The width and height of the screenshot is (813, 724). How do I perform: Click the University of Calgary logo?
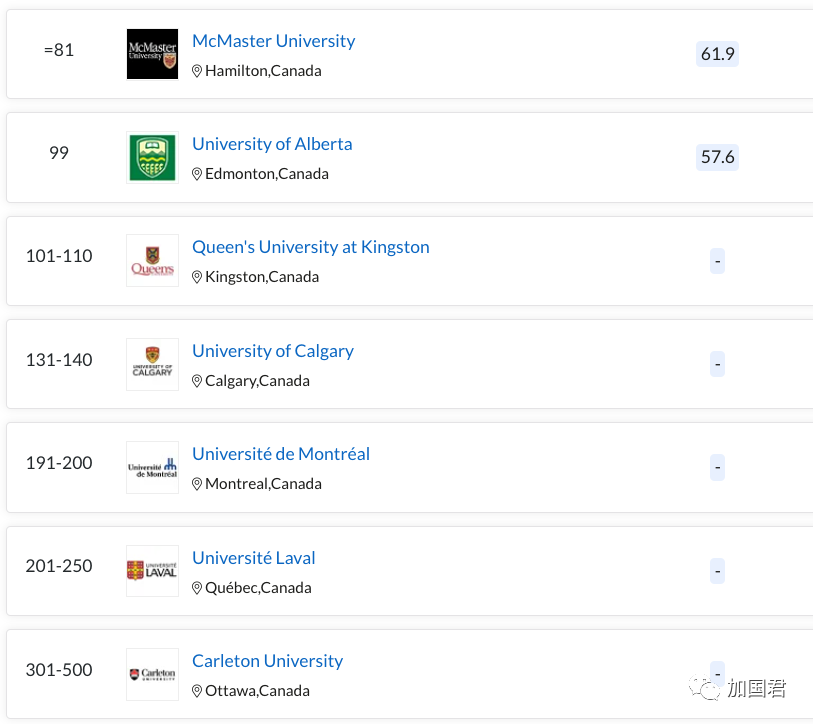pyautogui.click(x=152, y=364)
